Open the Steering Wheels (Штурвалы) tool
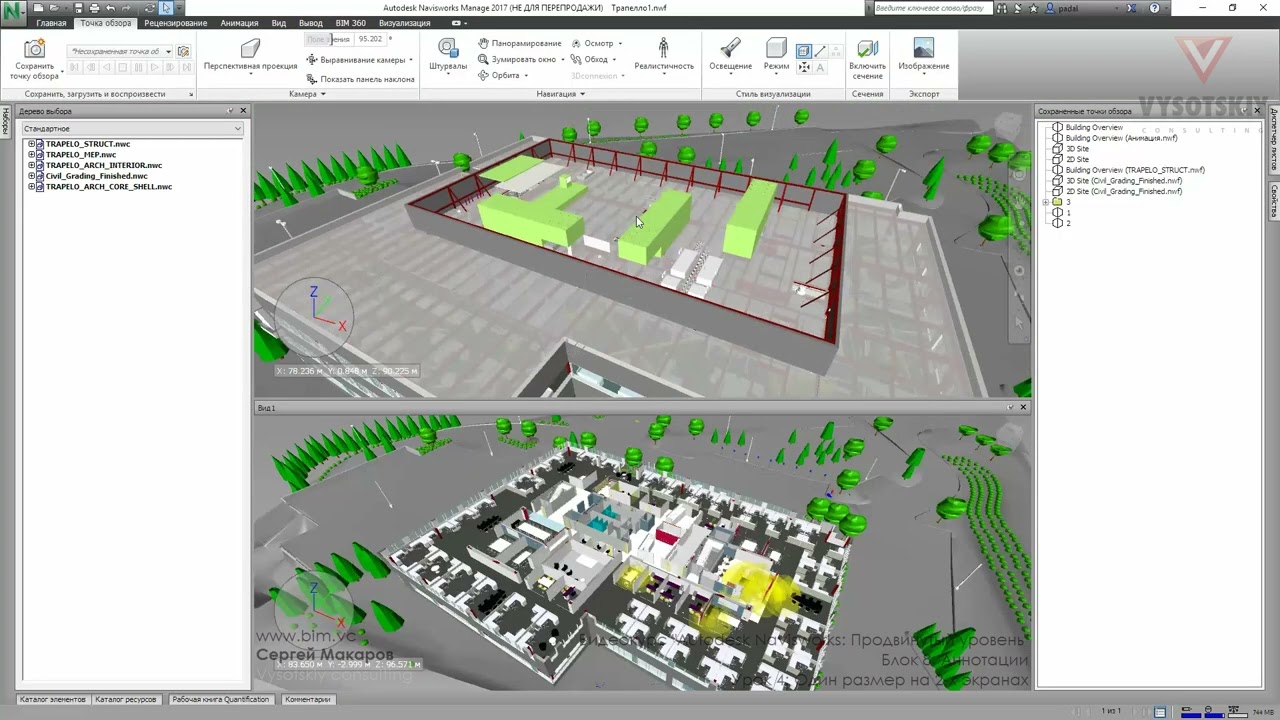This screenshot has height=720, width=1280. [448, 55]
